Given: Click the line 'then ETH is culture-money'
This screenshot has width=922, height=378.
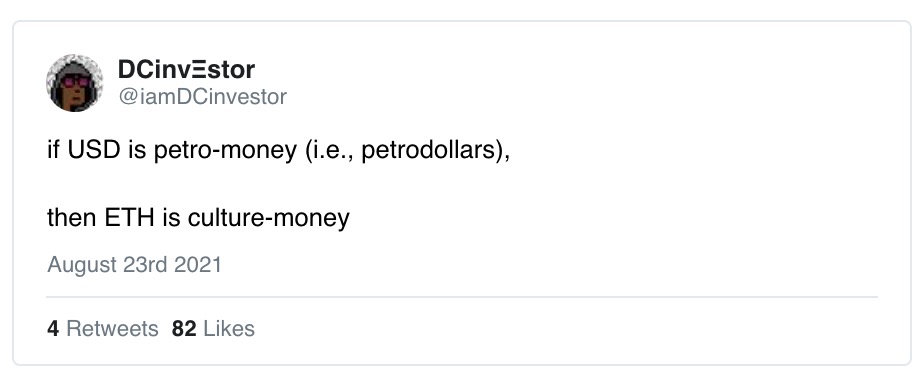Looking at the screenshot, I should click(x=198, y=218).
